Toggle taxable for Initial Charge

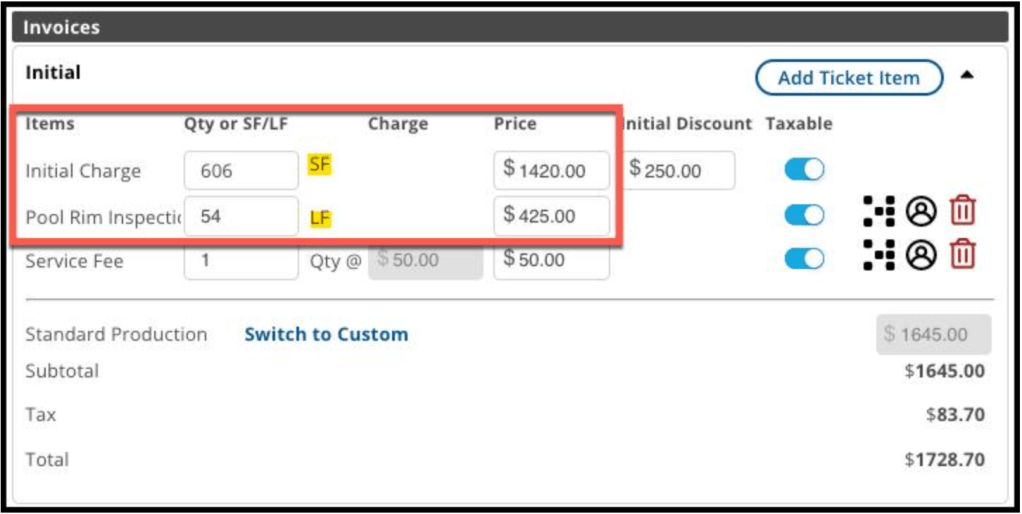(804, 170)
